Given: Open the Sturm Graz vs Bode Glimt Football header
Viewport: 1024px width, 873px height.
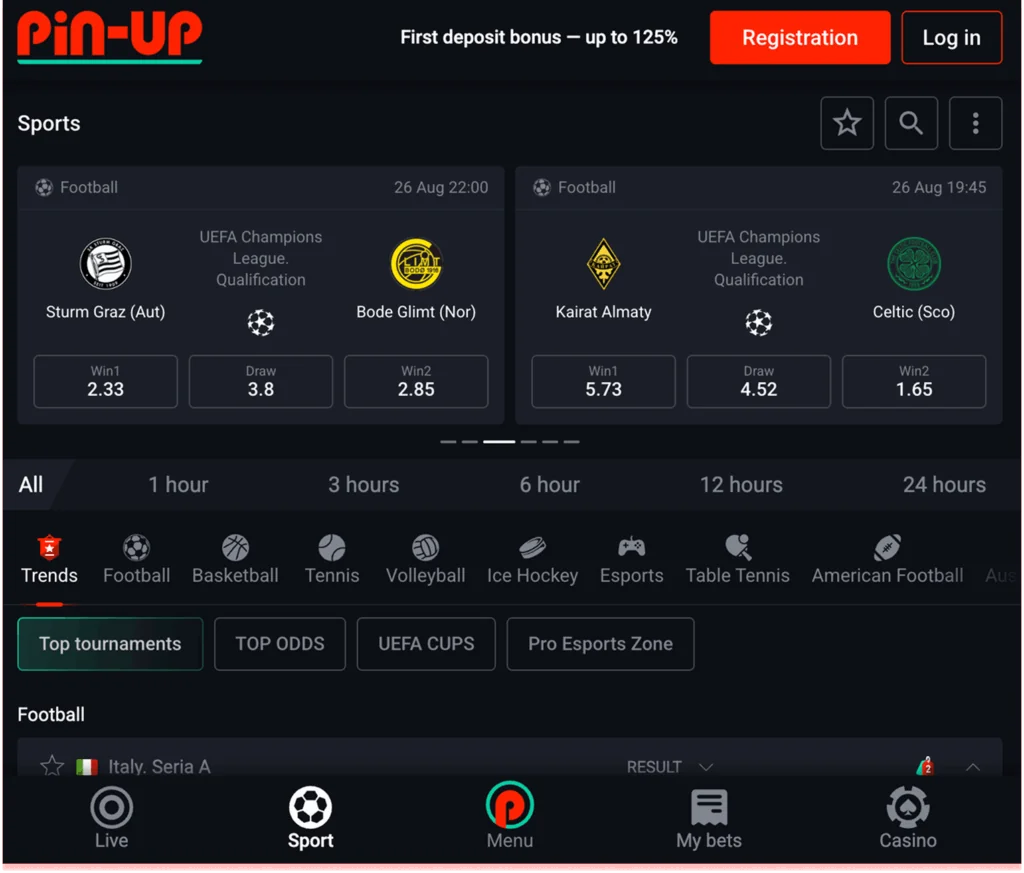Looking at the screenshot, I should click(261, 187).
